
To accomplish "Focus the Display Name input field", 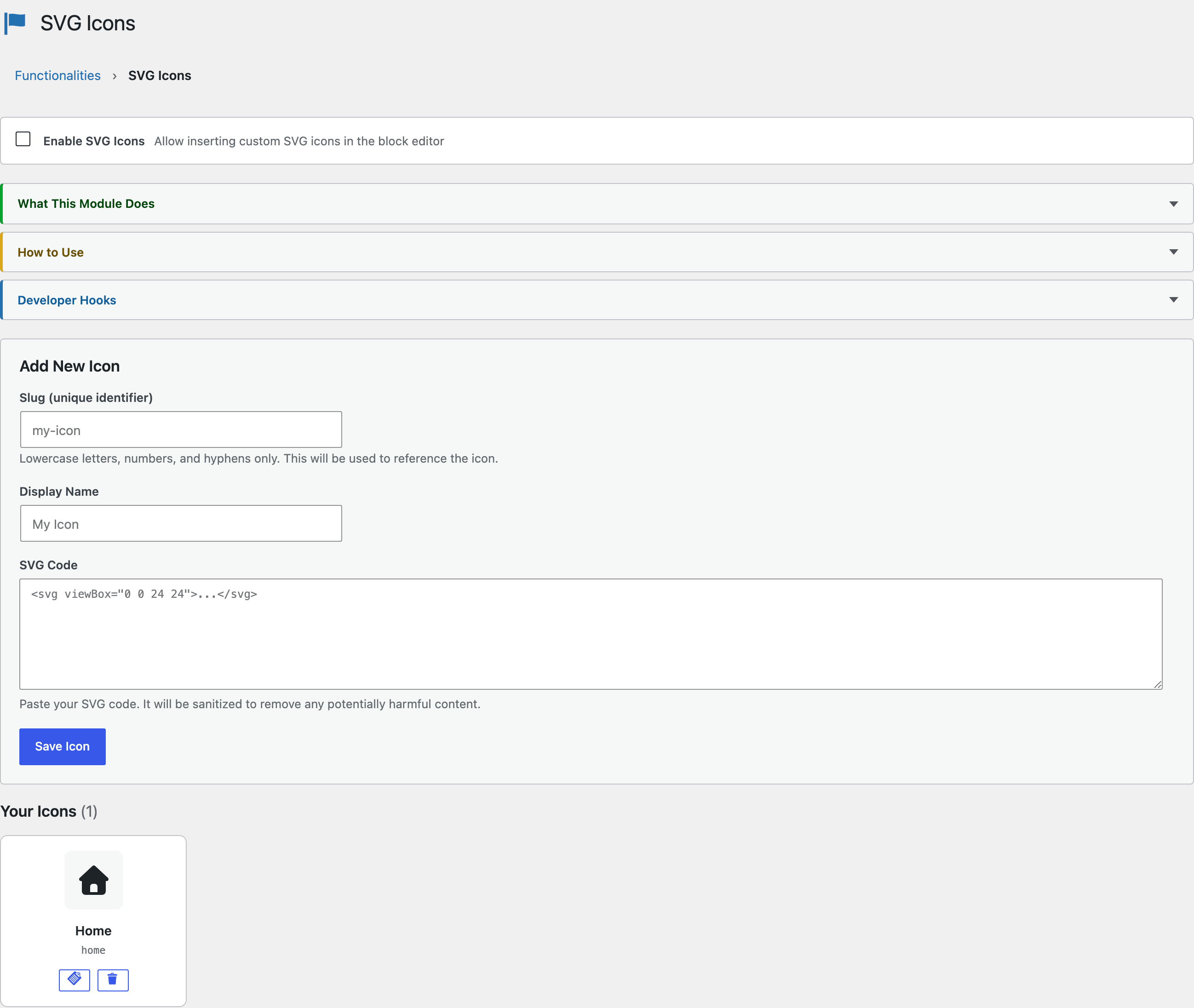I will coord(181,523).
